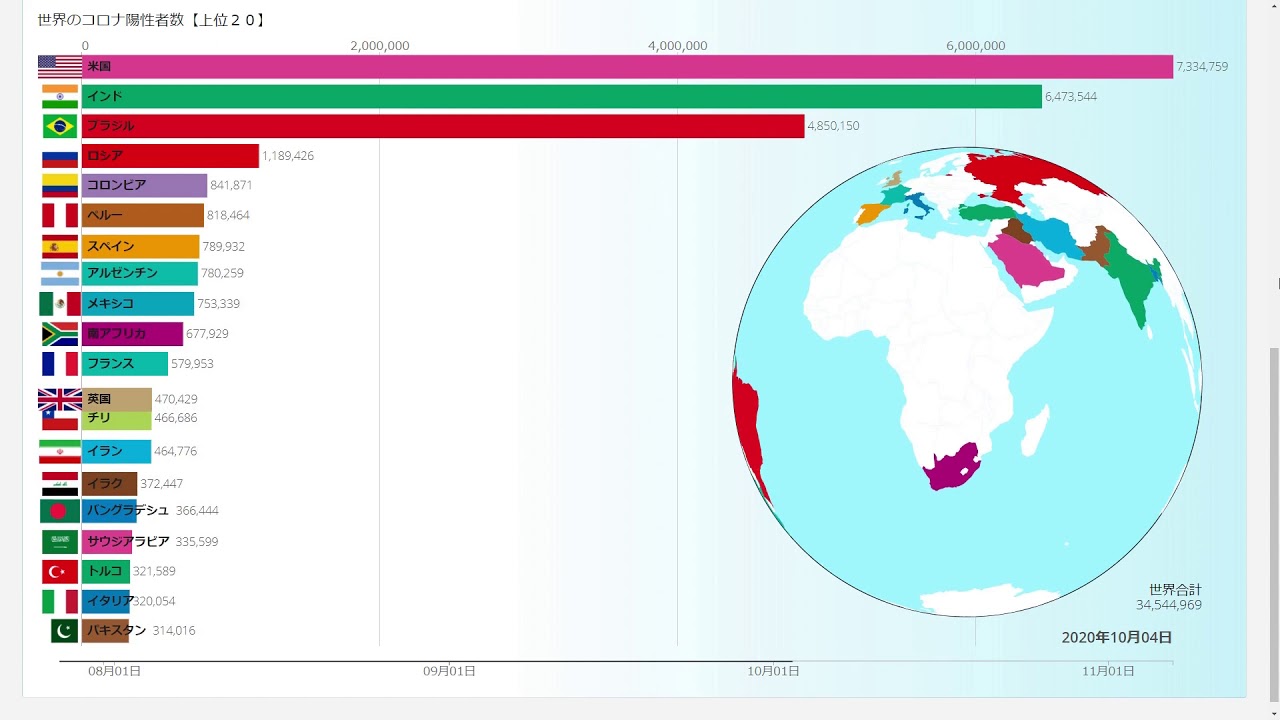Image resolution: width=1280 pixels, height=720 pixels.
Task: Click the 08月01日 timeline label
Action: tap(115, 671)
